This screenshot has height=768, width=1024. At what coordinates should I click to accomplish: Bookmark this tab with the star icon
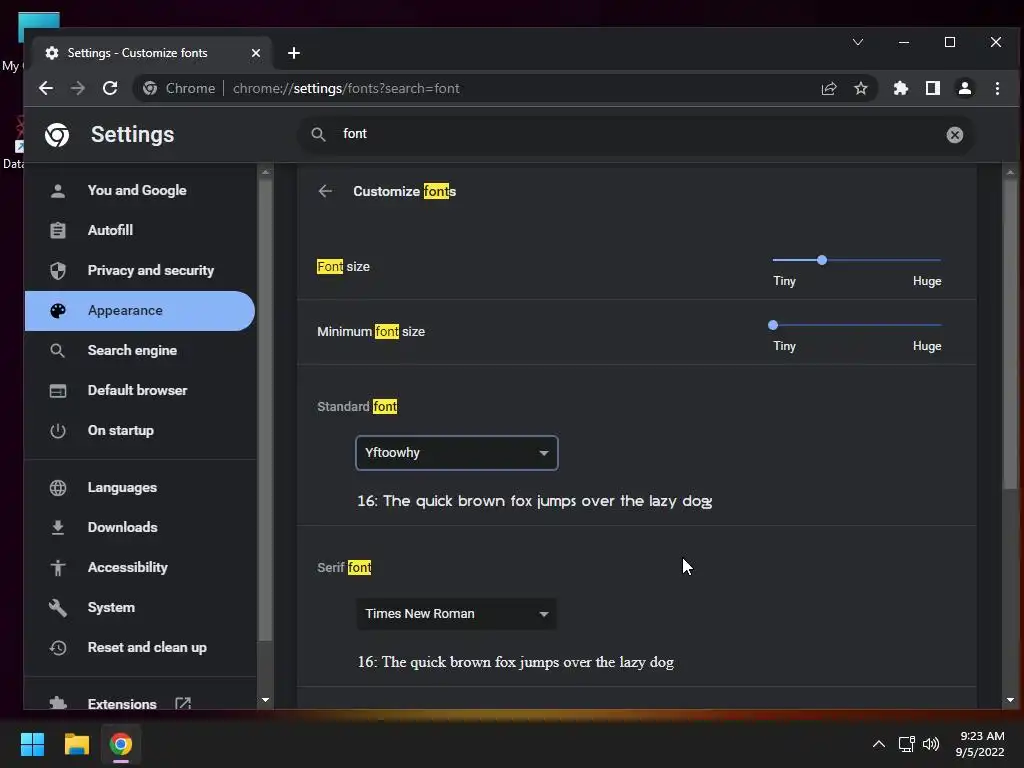tap(861, 88)
